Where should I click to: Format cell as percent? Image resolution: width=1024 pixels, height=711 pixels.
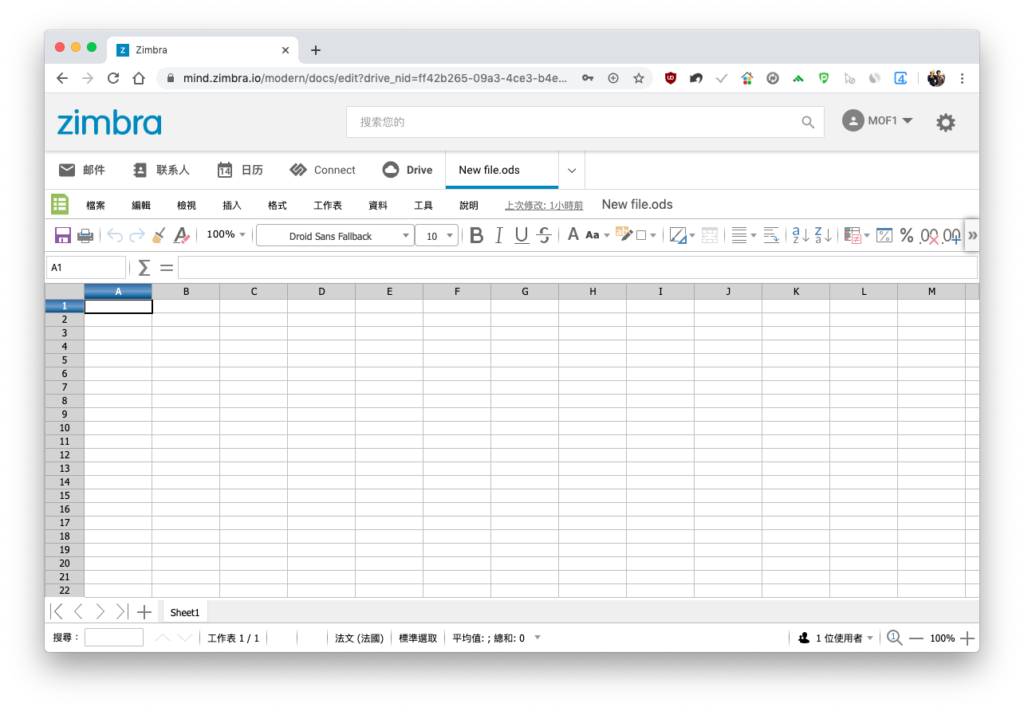pyautogui.click(x=906, y=236)
